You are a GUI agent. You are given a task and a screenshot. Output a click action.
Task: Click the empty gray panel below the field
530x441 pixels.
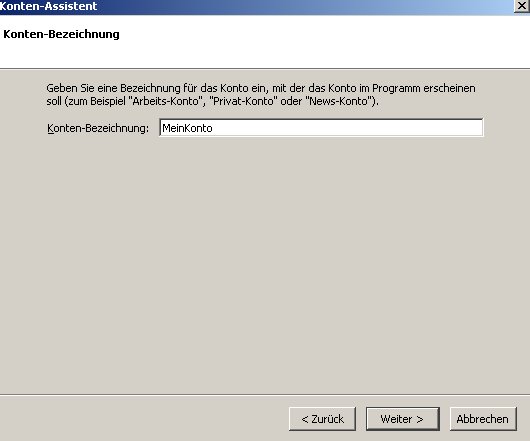pos(265,264)
